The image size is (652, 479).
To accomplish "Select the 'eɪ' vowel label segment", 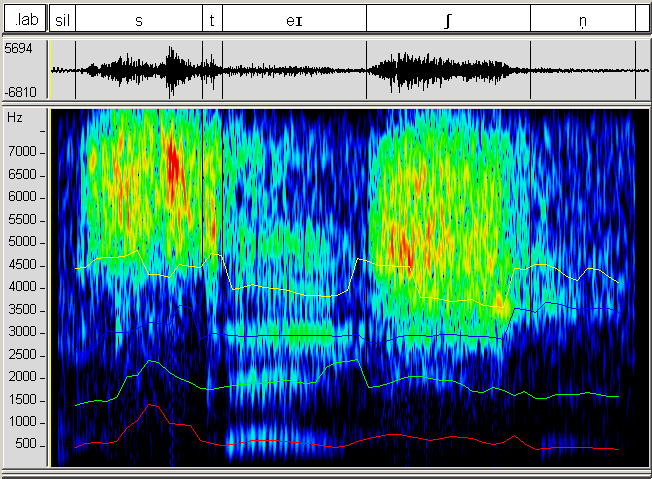I will point(294,19).
